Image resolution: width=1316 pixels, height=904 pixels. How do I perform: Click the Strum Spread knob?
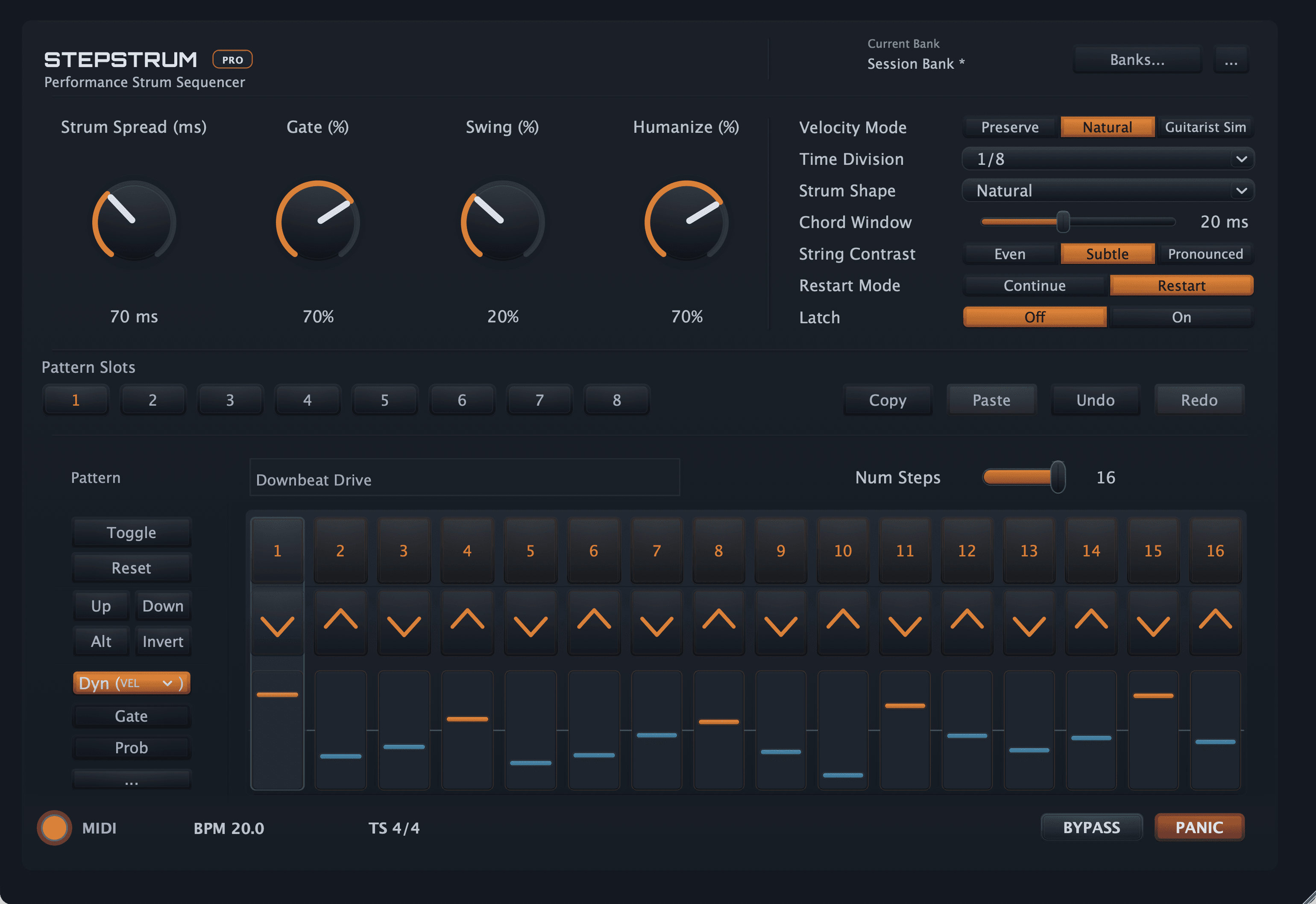[x=134, y=221]
